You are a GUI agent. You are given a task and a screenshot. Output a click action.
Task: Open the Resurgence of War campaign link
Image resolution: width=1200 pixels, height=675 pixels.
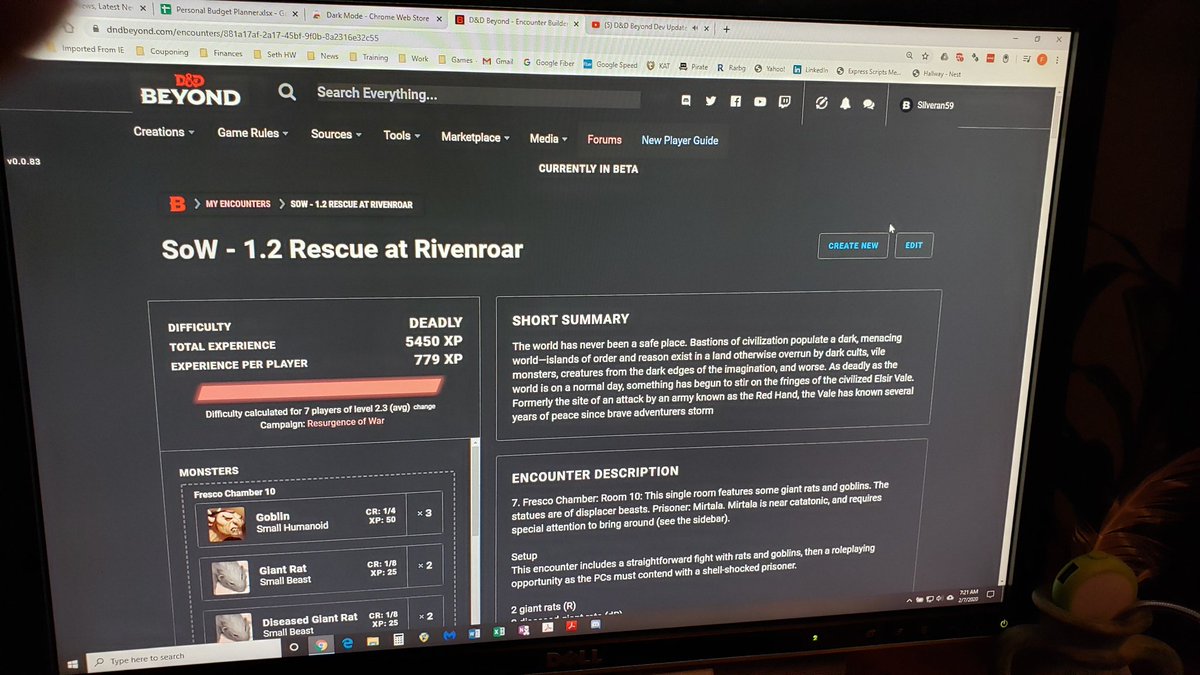[345, 422]
